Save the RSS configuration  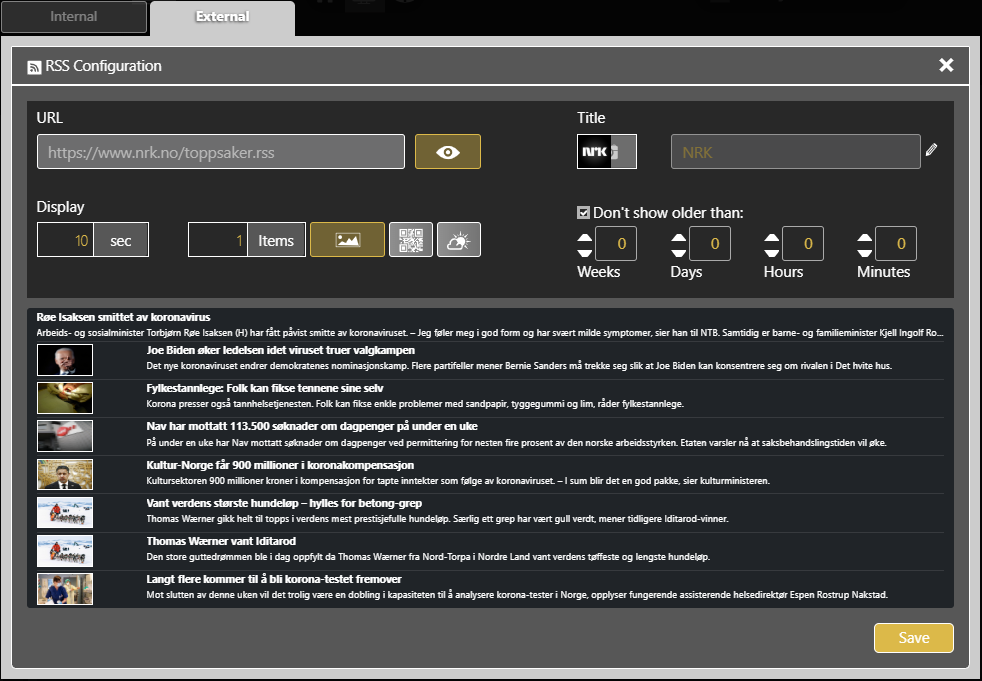tap(914, 638)
